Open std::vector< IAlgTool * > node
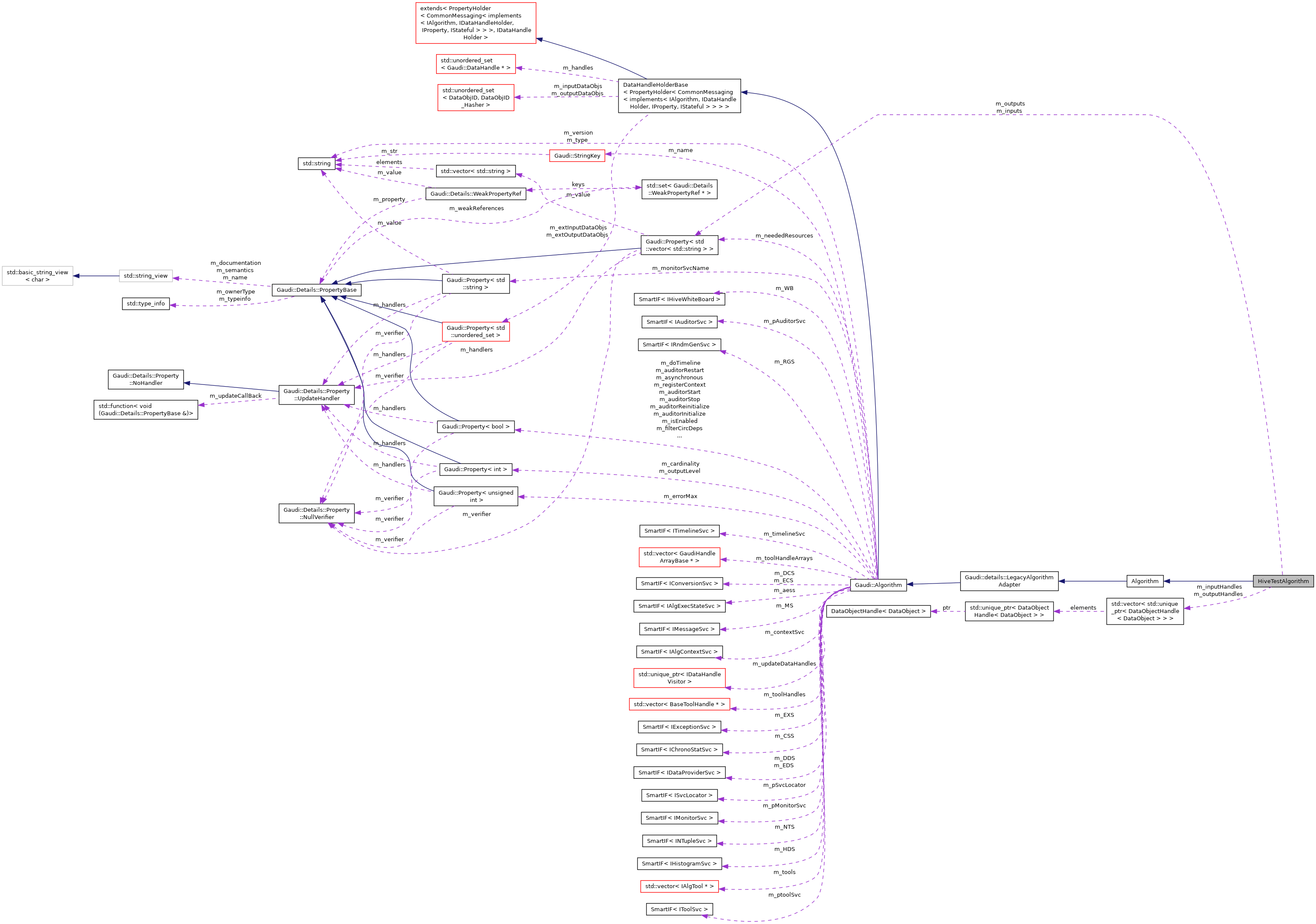Image resolution: width=1316 pixels, height=924 pixels. tap(679, 886)
